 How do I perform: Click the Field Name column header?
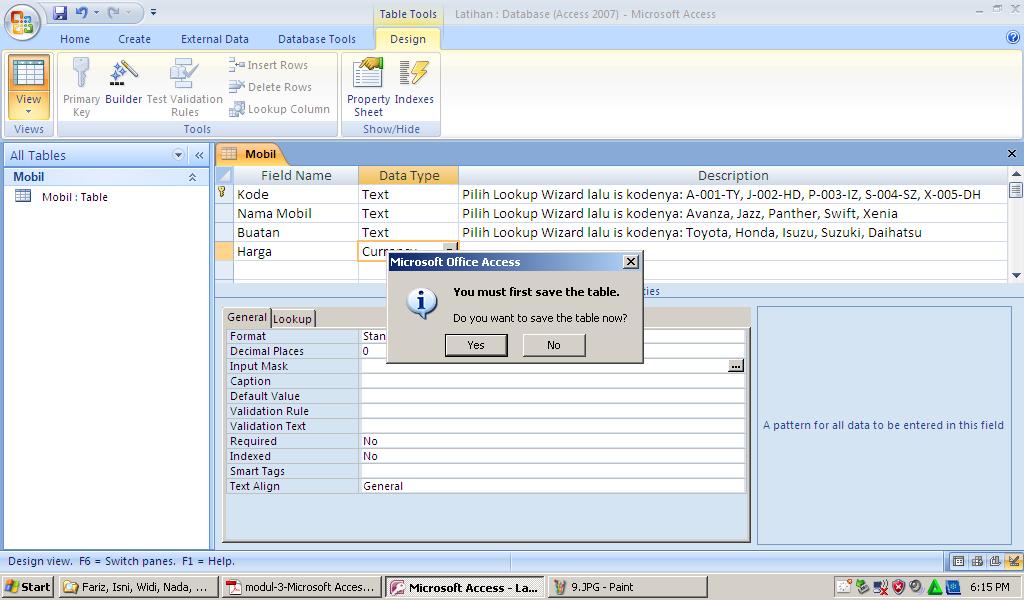[x=296, y=175]
